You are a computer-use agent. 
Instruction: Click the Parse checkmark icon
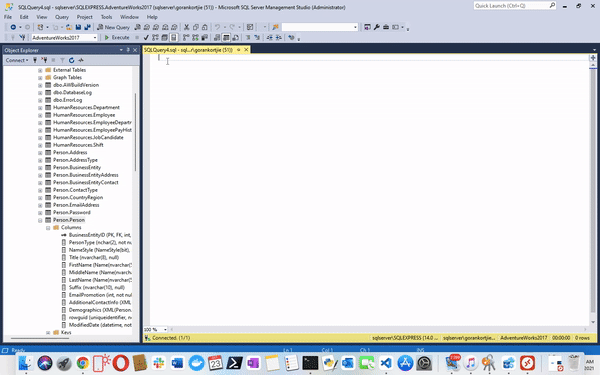146,38
